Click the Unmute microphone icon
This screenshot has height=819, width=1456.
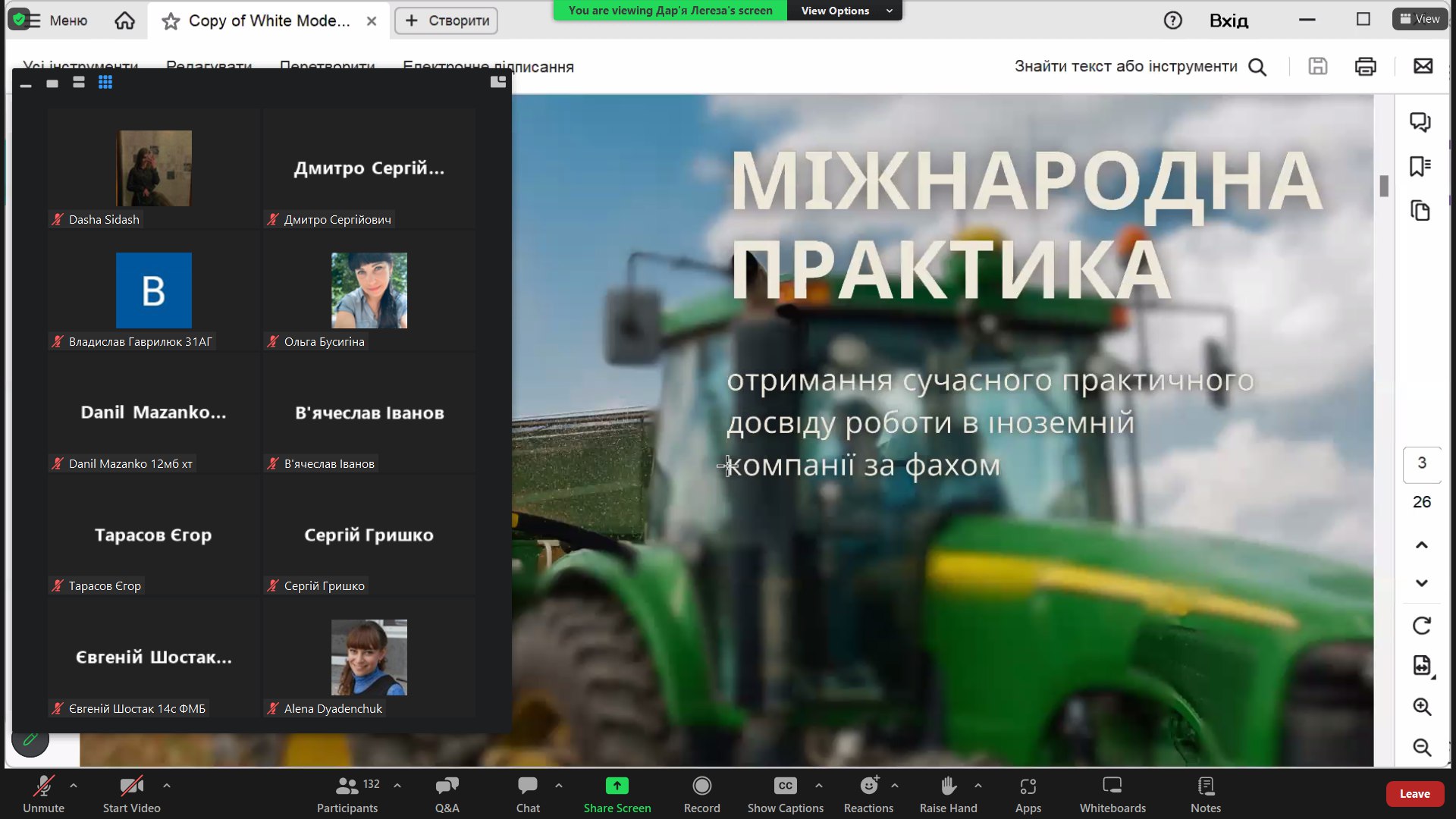point(43,786)
